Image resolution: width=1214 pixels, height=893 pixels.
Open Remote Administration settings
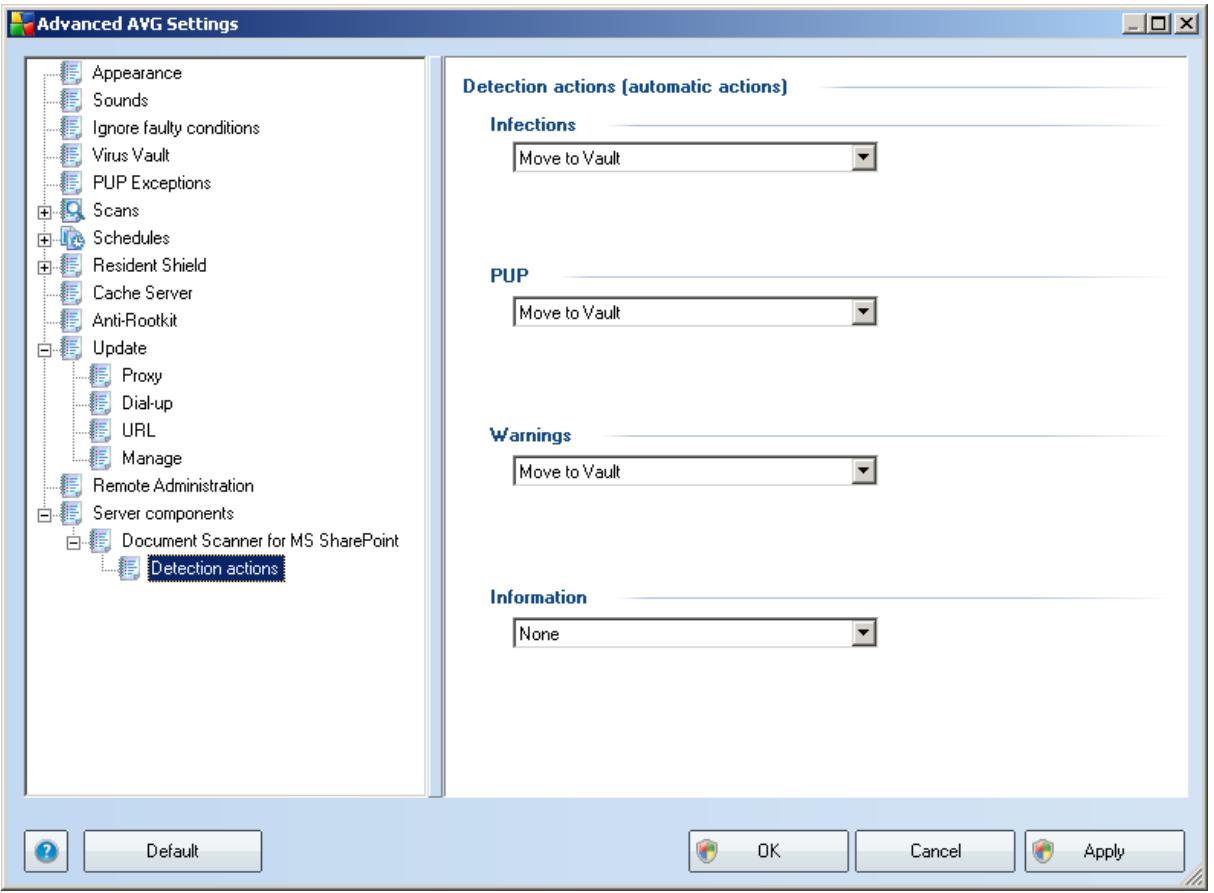pos(172,486)
